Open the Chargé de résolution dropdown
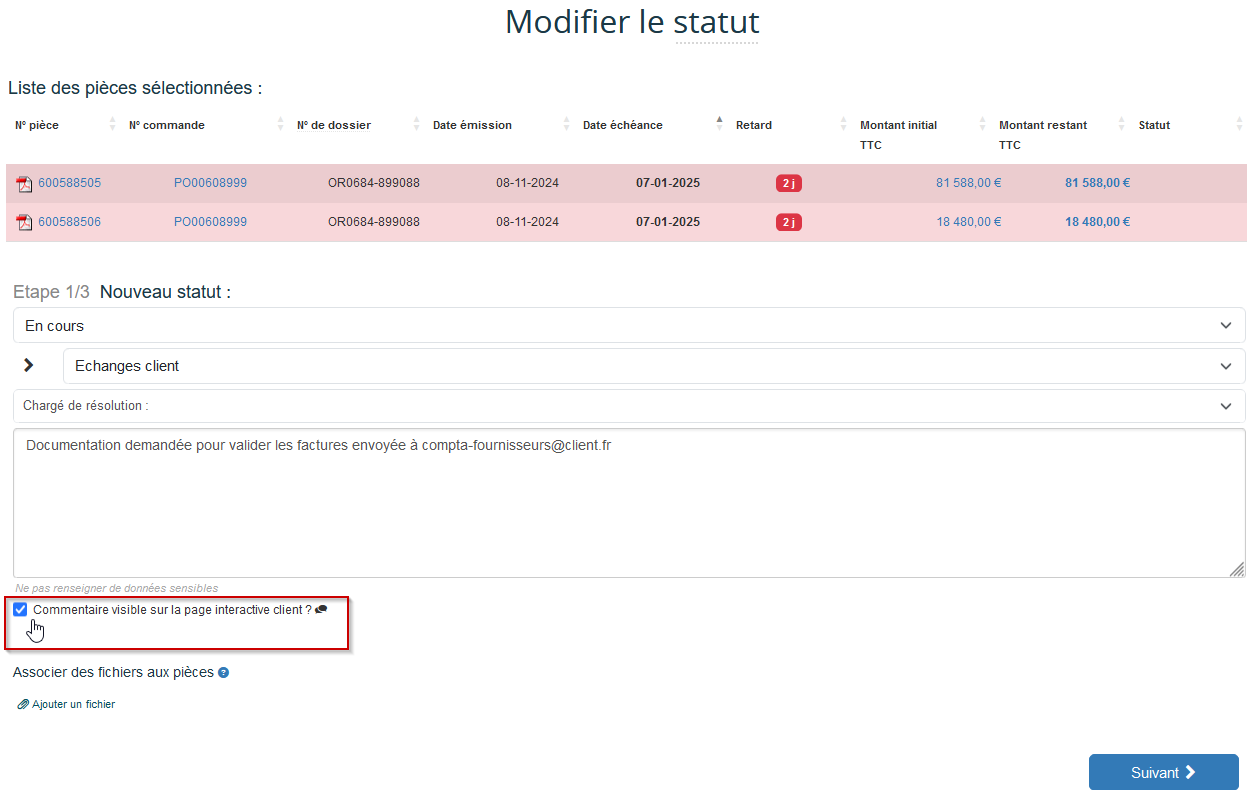Screen dimensions: 1254x797 (629, 406)
